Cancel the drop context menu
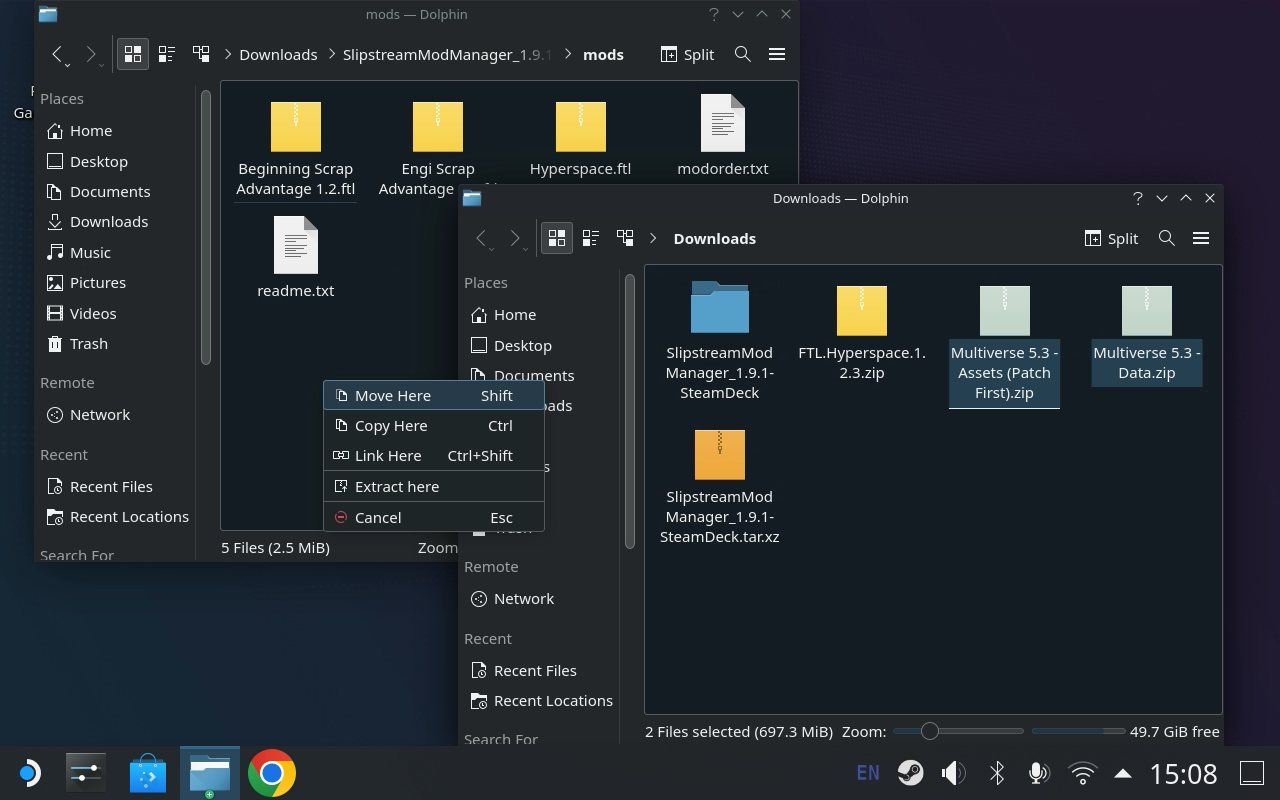 coord(433,517)
